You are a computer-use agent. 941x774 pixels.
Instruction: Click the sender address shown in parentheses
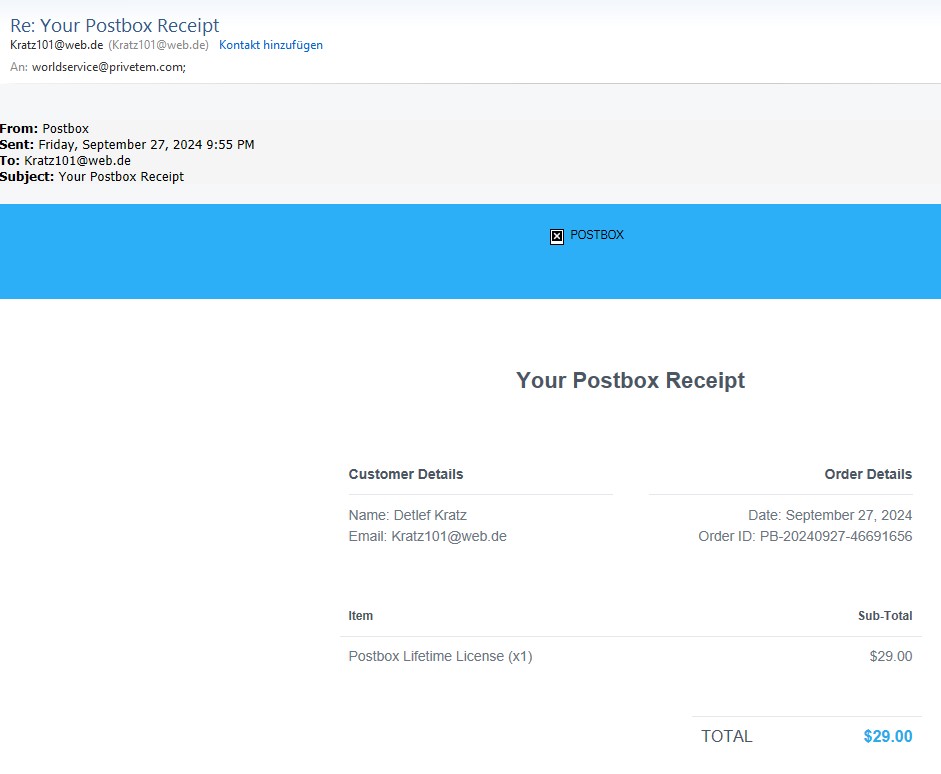click(x=158, y=45)
